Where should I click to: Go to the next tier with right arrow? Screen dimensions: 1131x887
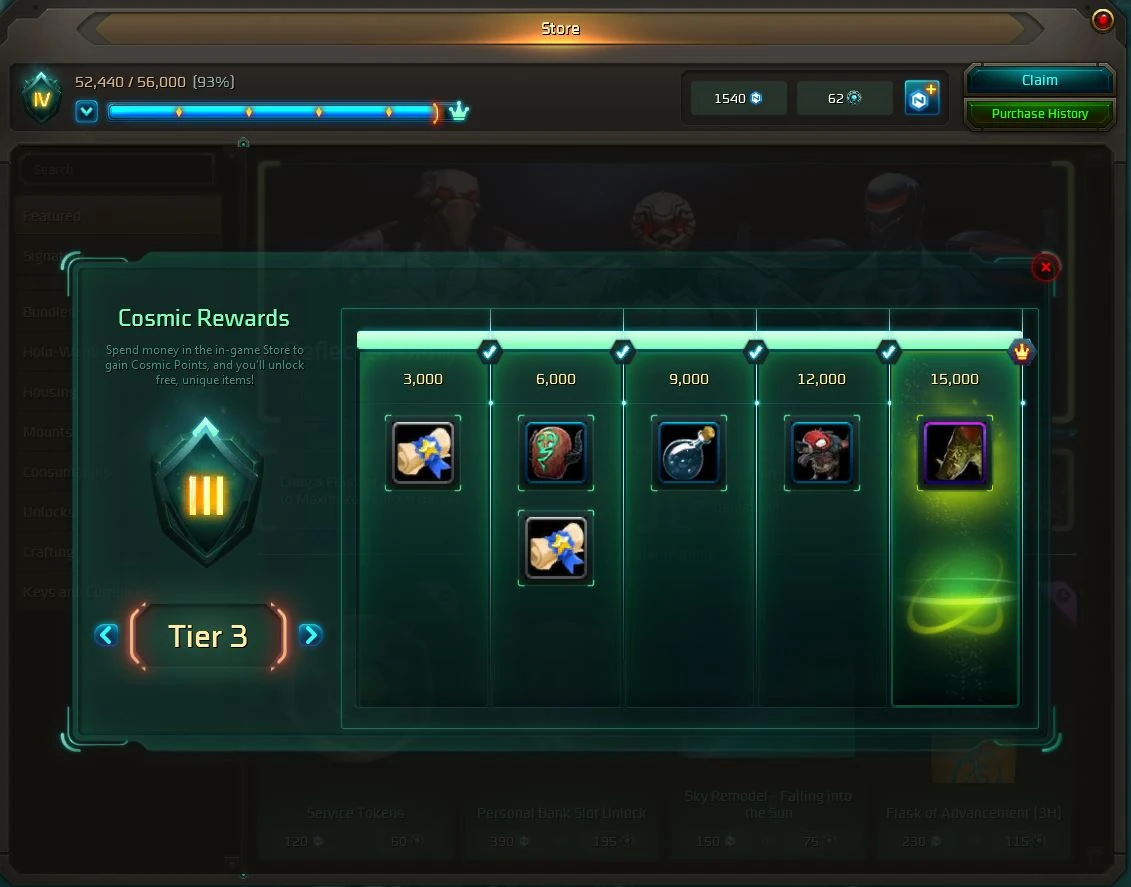click(x=311, y=635)
